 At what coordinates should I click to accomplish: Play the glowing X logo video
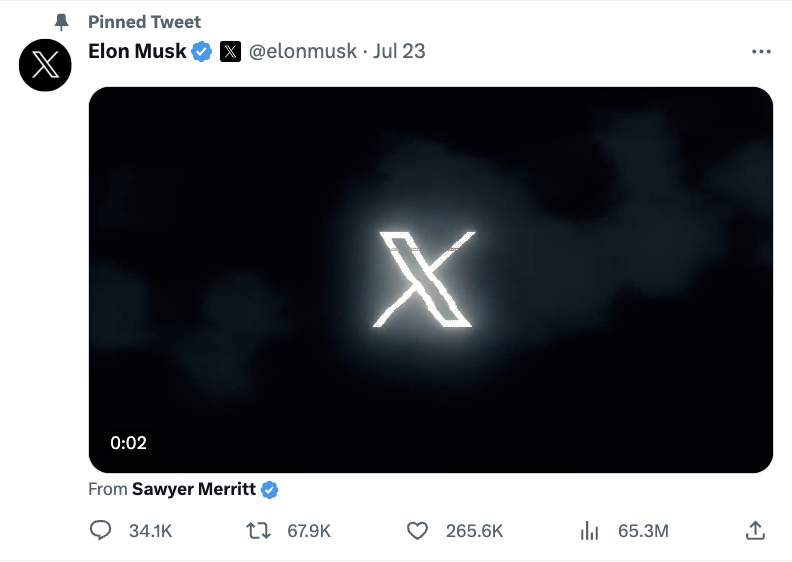point(430,280)
